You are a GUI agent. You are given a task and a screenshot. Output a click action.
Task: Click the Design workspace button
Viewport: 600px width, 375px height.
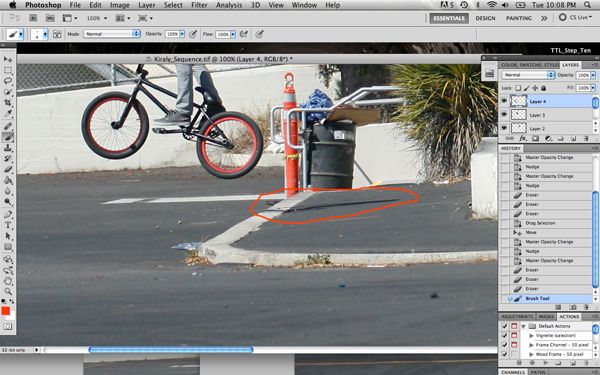[485, 18]
